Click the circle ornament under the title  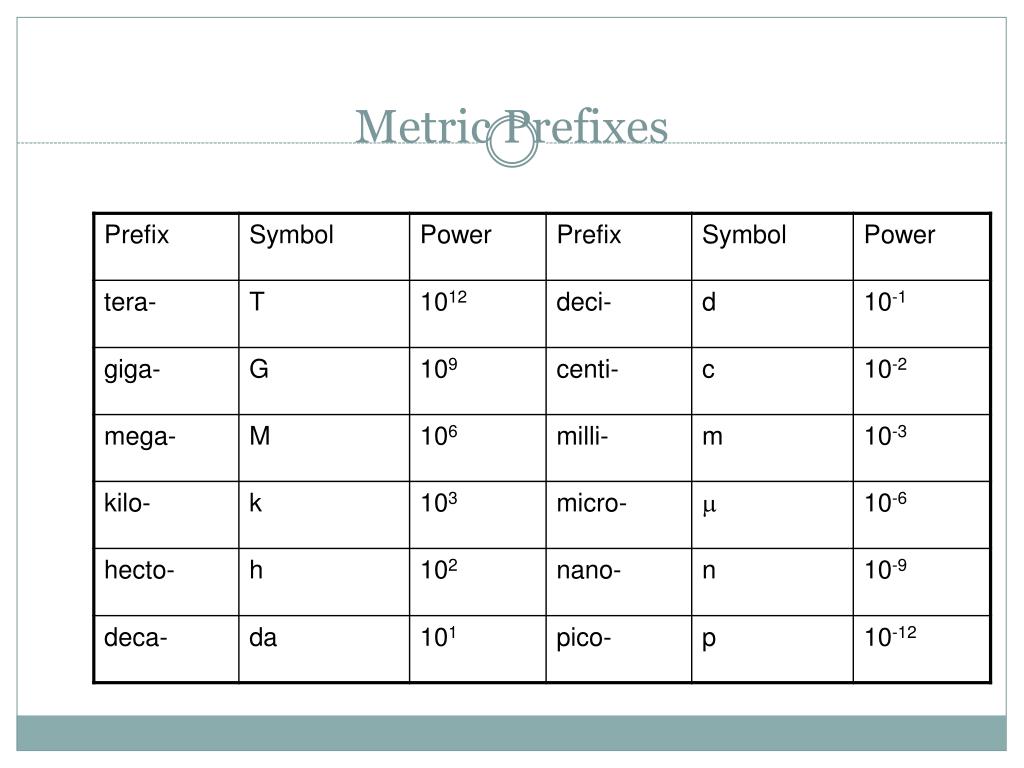[x=512, y=141]
